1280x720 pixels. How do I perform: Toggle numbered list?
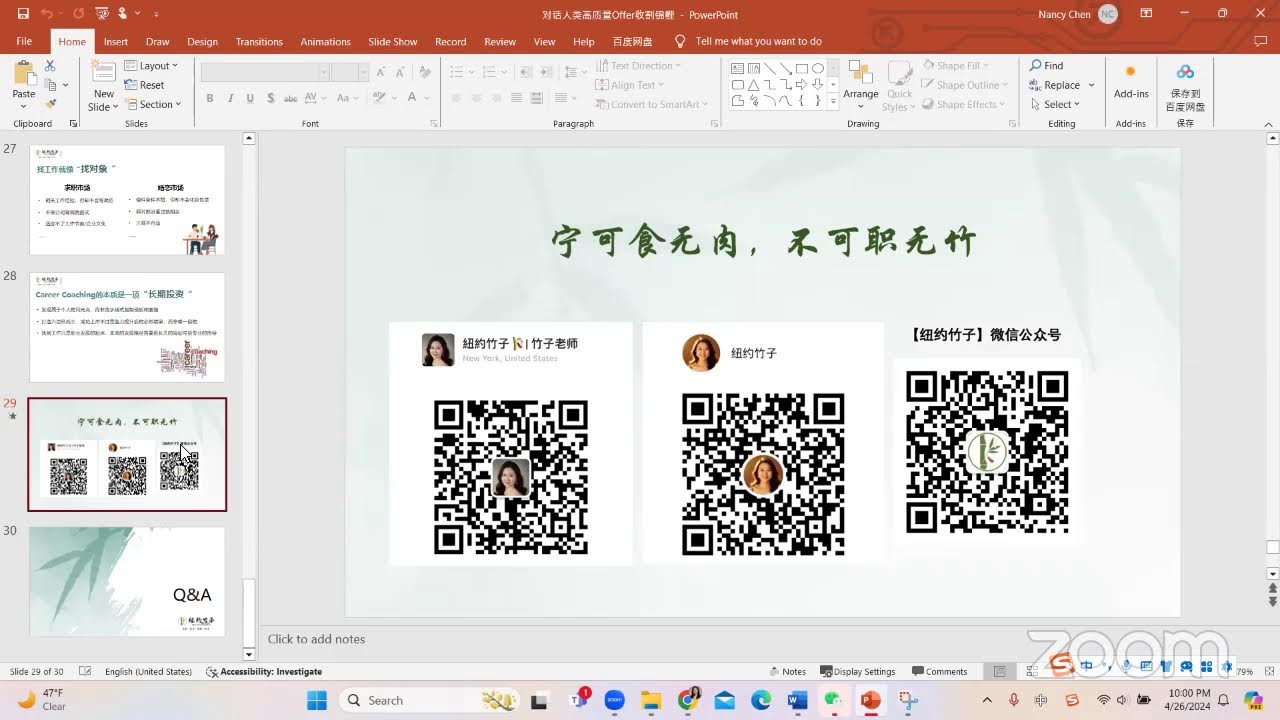[x=490, y=72]
